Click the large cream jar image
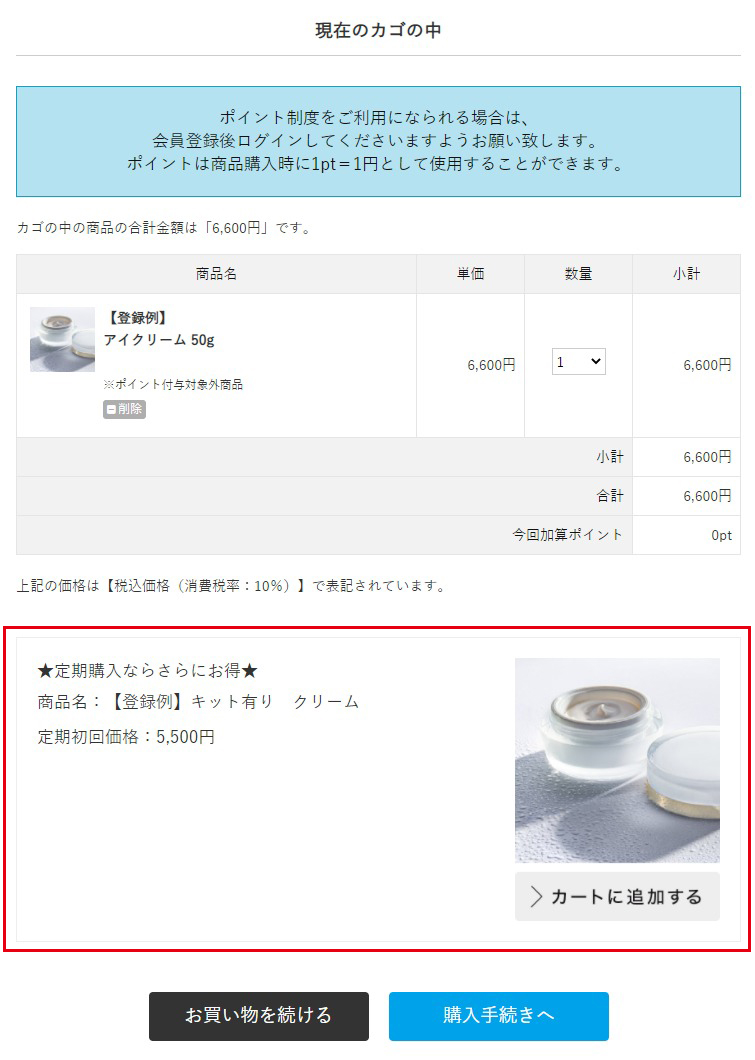755x1060 pixels. click(617, 761)
